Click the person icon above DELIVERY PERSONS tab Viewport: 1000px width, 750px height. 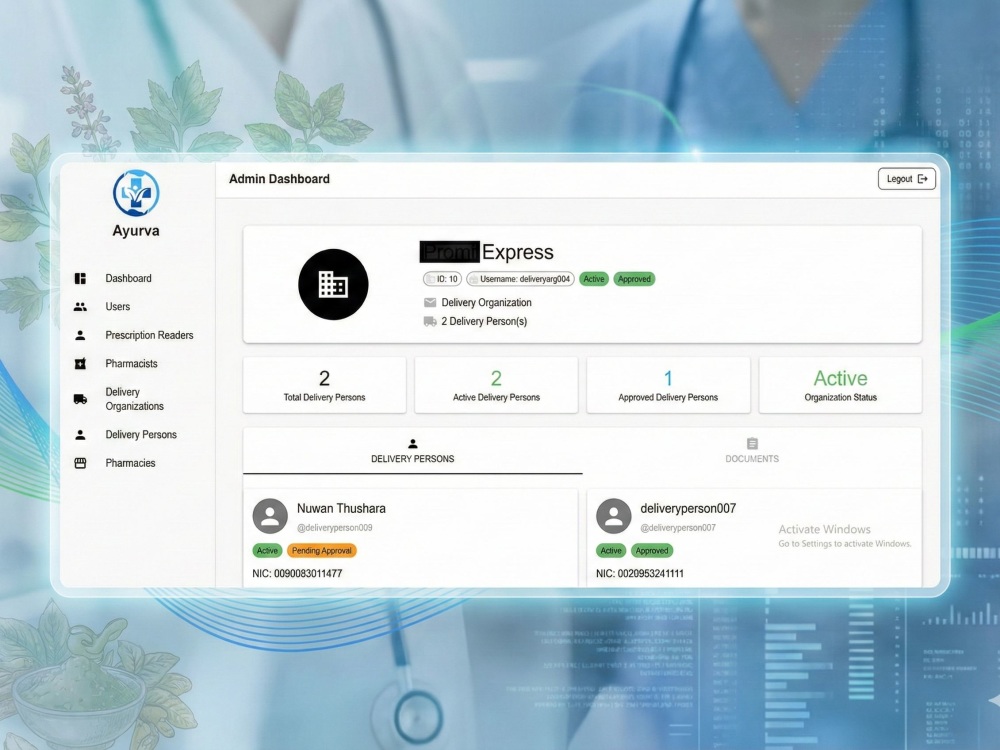[x=413, y=444]
